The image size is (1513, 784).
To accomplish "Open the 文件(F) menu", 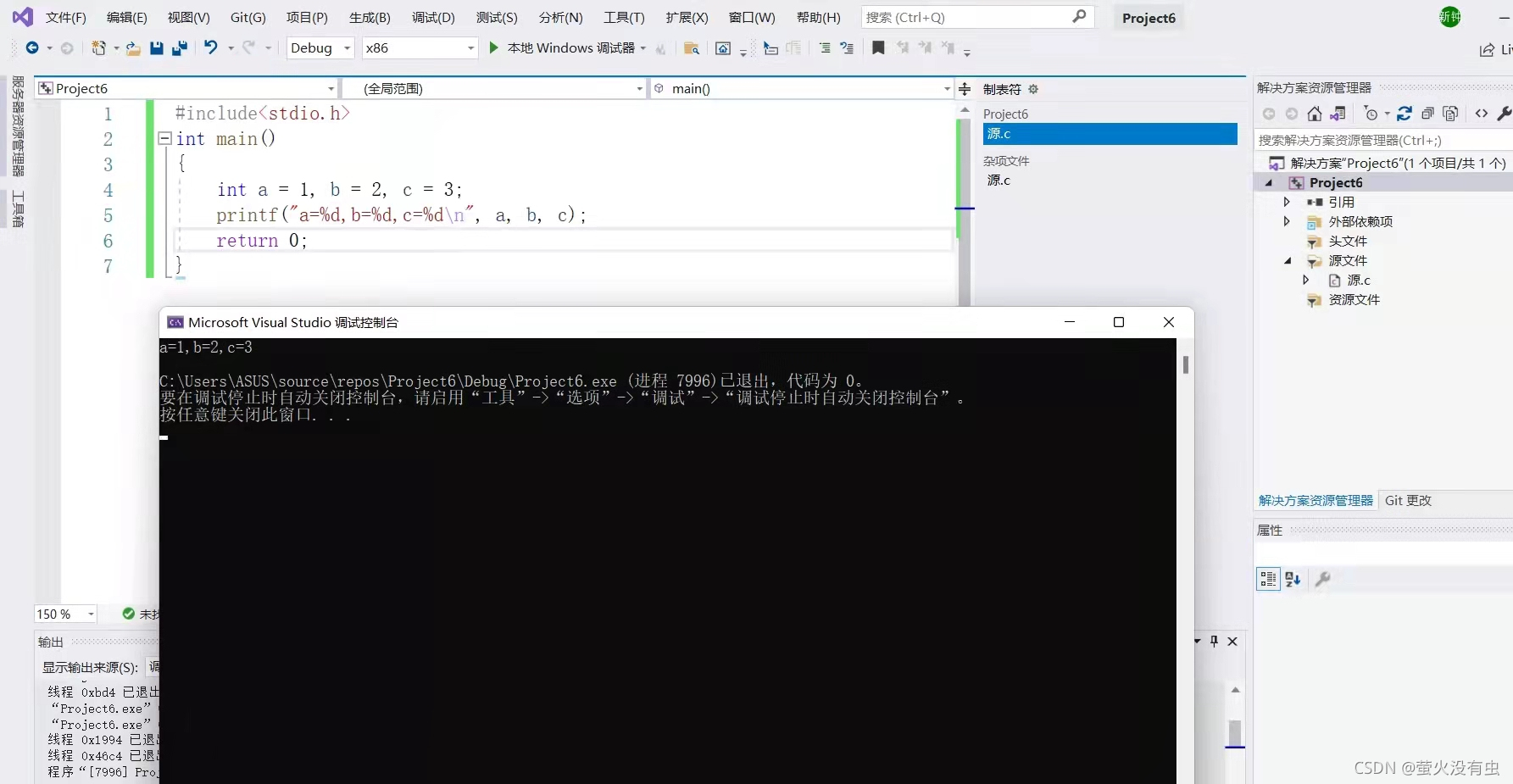I will click(x=65, y=18).
